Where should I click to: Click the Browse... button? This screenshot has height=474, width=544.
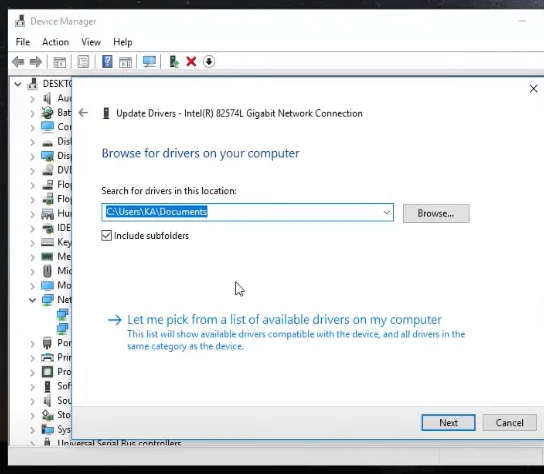436,213
